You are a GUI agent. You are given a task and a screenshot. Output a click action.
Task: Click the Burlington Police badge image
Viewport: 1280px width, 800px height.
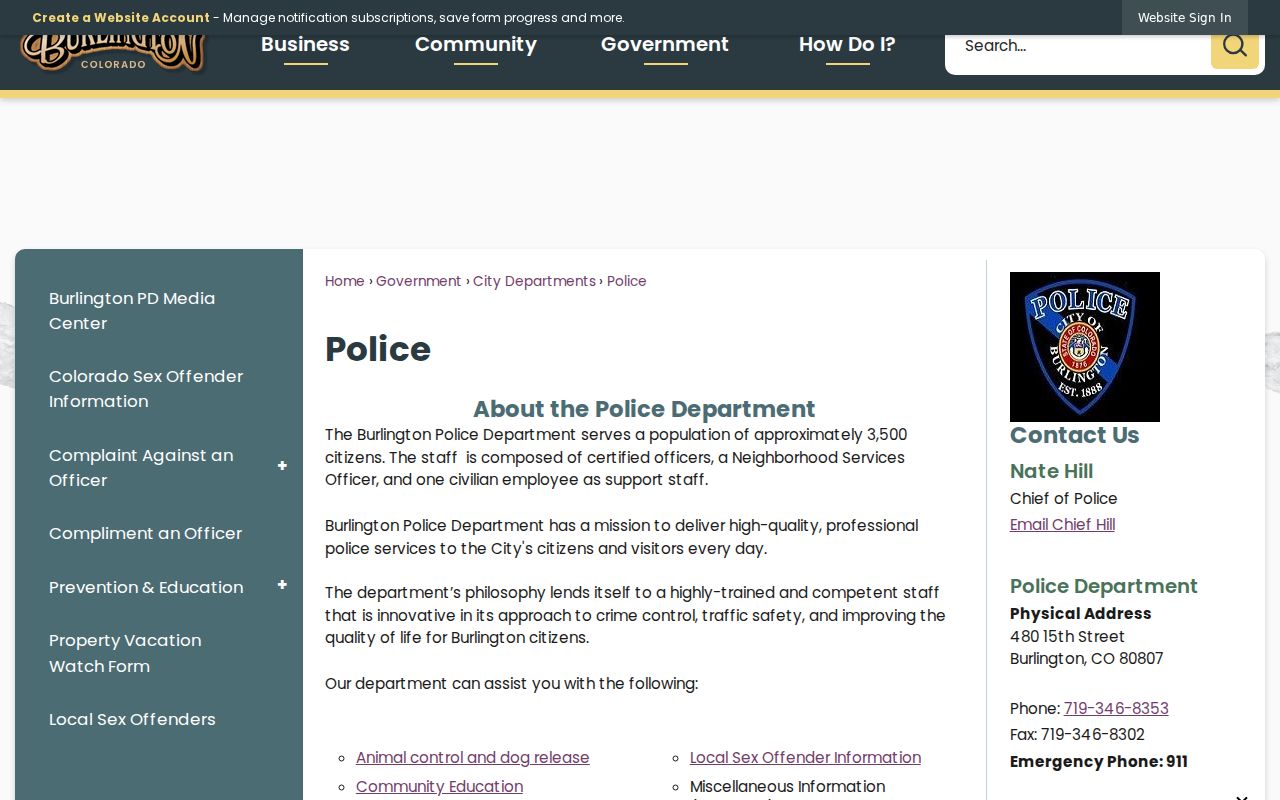1085,347
